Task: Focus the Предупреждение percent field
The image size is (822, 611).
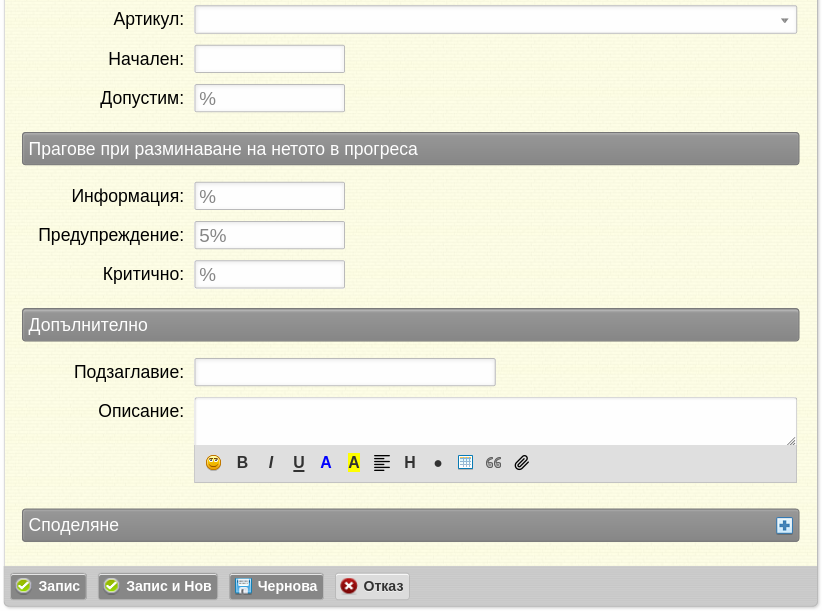Action: pos(269,235)
